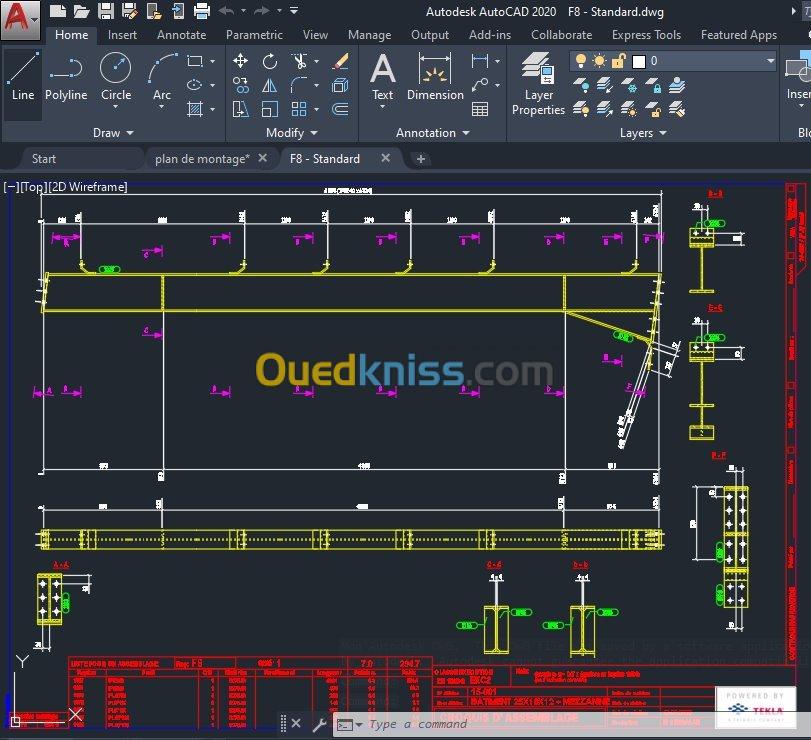The height and width of the screenshot is (740, 811).
Task: Use the Stretch tool
Action: pos(241,109)
